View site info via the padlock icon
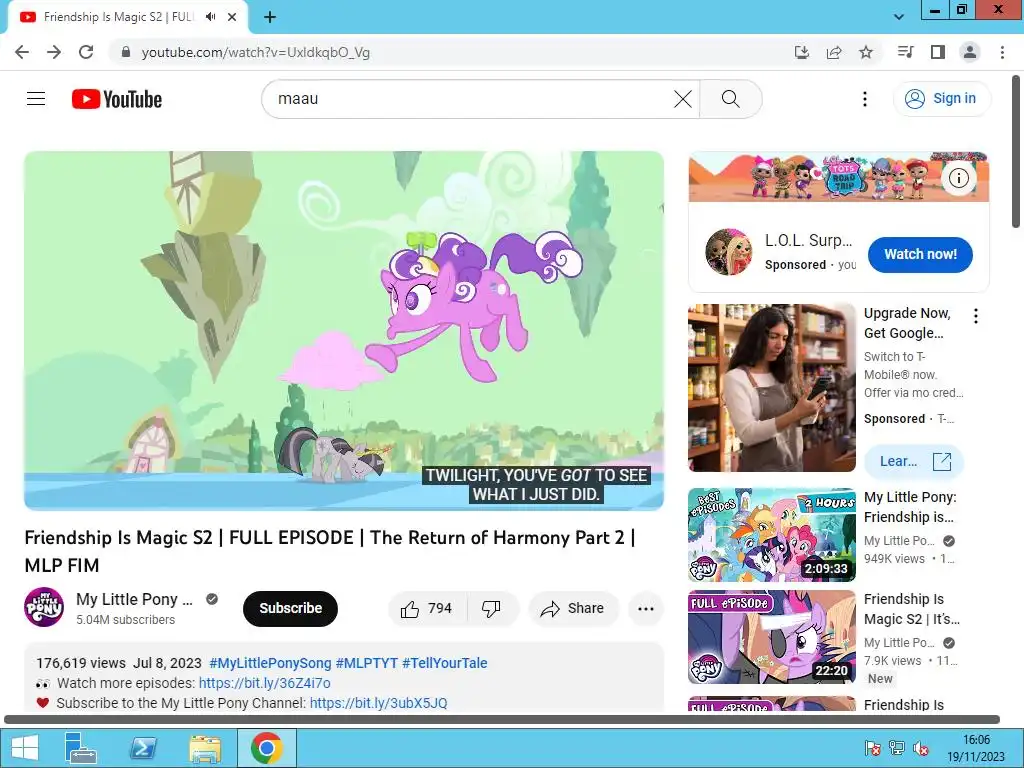Screen dimensions: 1024x768 pos(125,52)
